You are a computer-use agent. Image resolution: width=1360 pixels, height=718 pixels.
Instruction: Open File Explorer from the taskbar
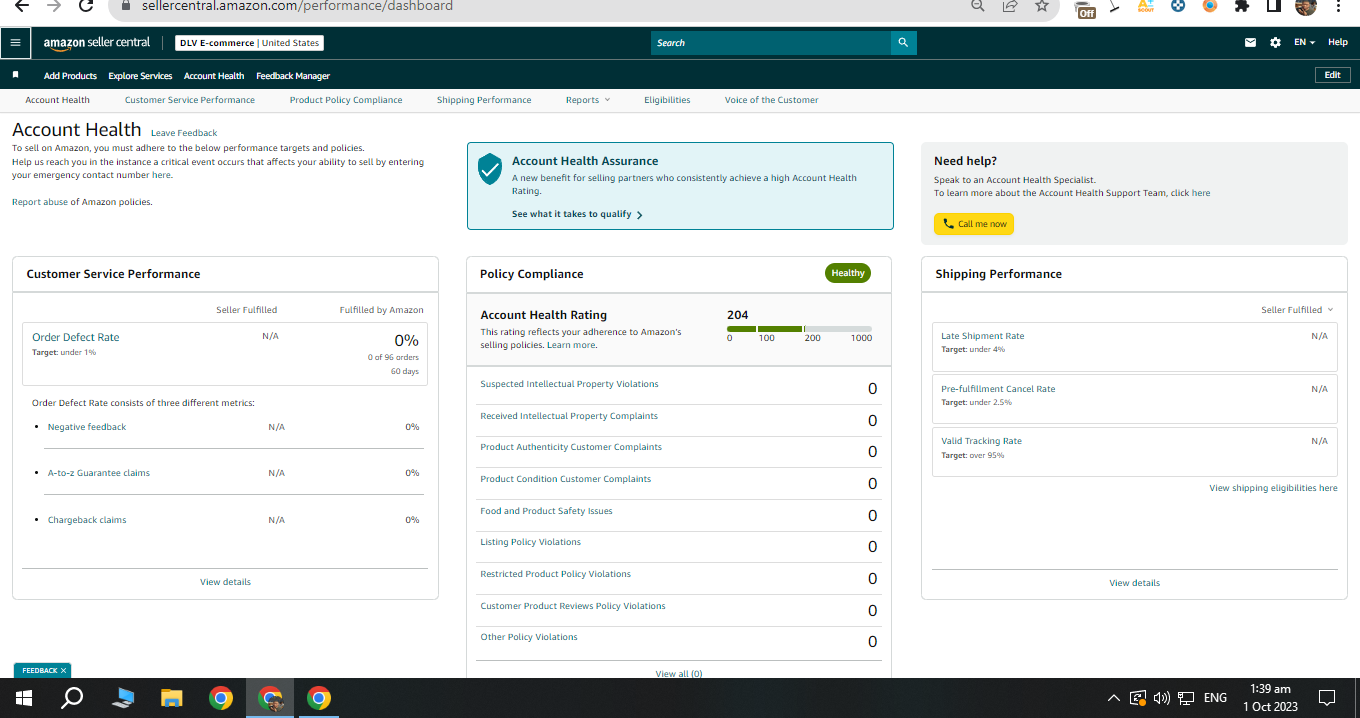coord(172,698)
